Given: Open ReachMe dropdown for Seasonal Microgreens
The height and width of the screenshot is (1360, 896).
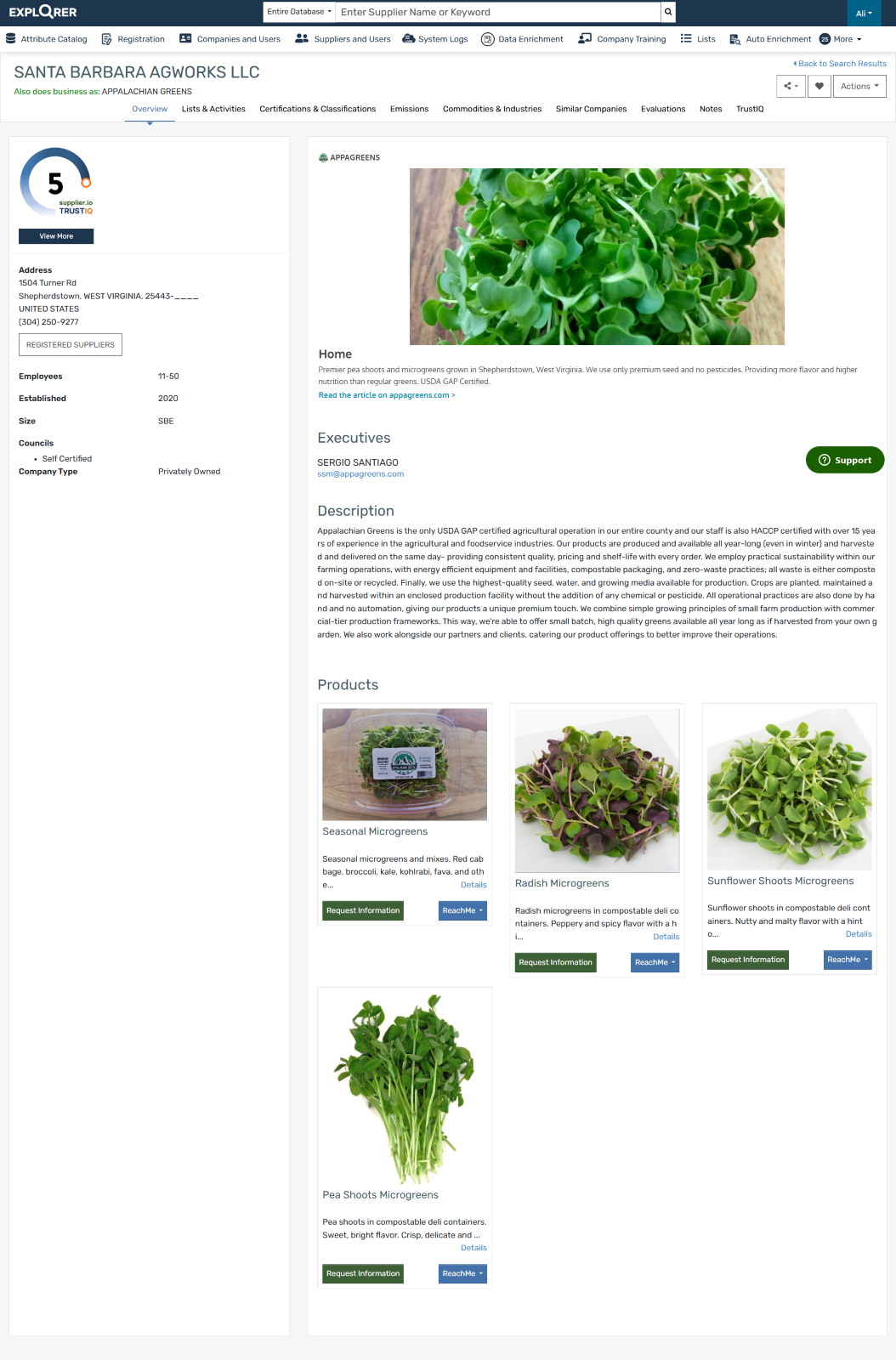Looking at the screenshot, I should [x=462, y=910].
